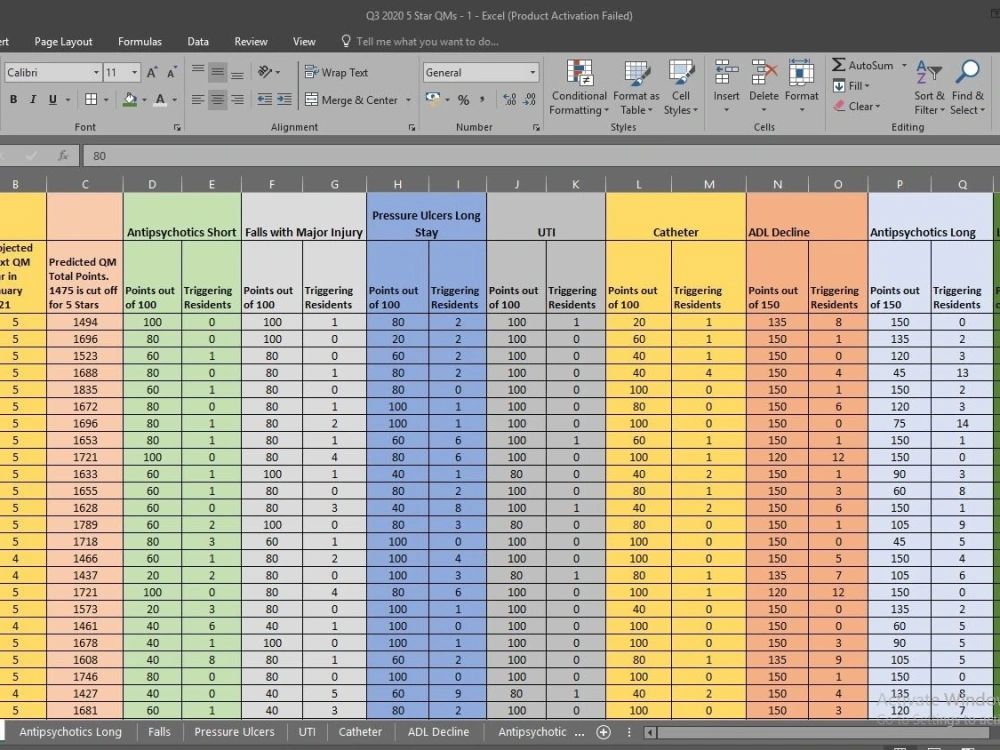Screen dimensions: 1000x750
Task: Open Font dialog launcher
Action: [177, 128]
